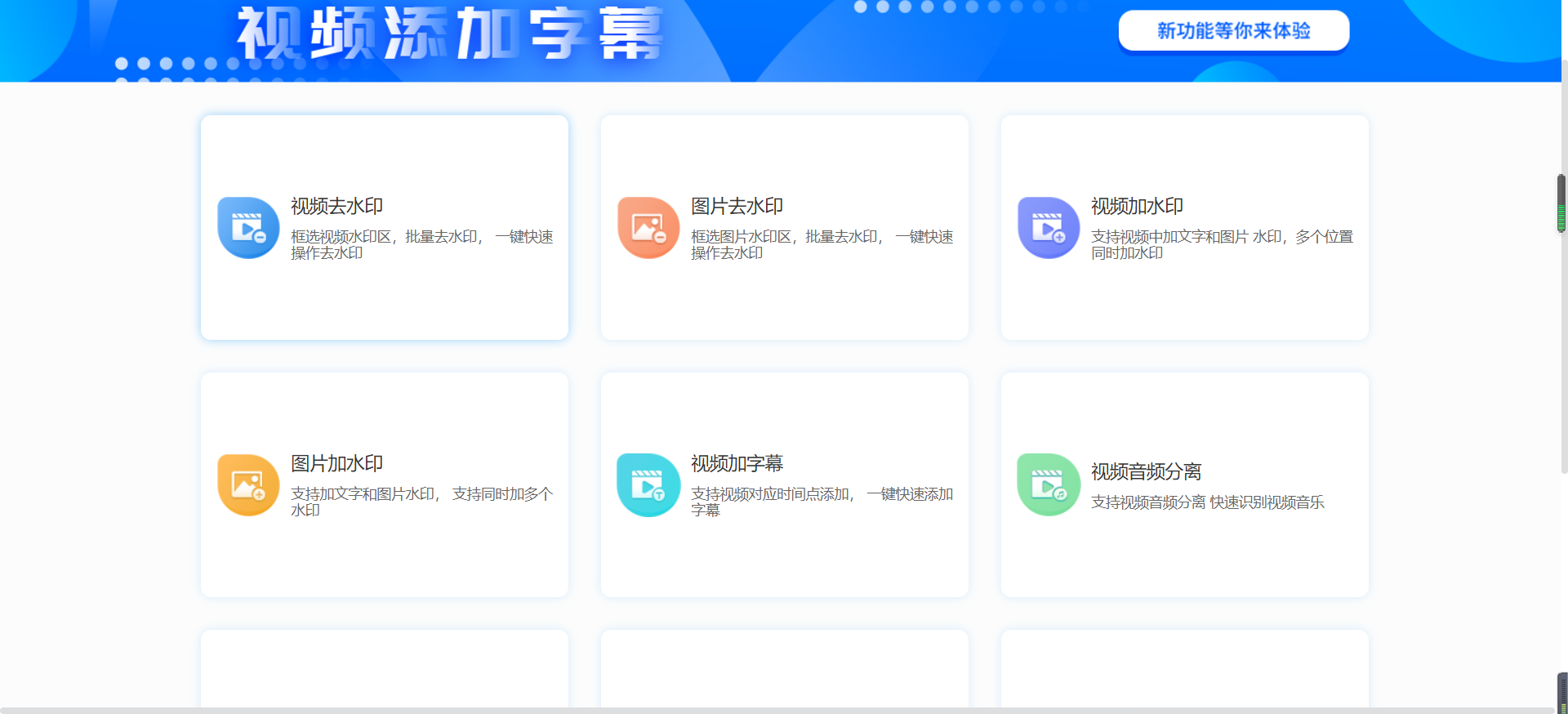Click the orange 图片去水印 image icon
Screen dimensions: 1568x714
coord(648,228)
